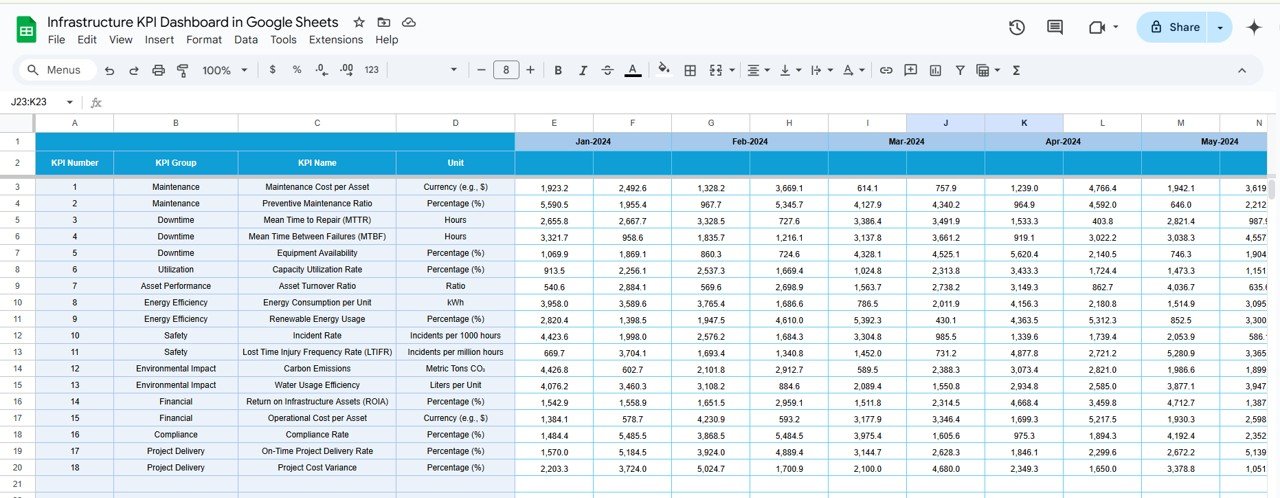Select cell Mean Time to Repair (MTTR)
The image size is (1280, 498).
pyautogui.click(x=317, y=220)
